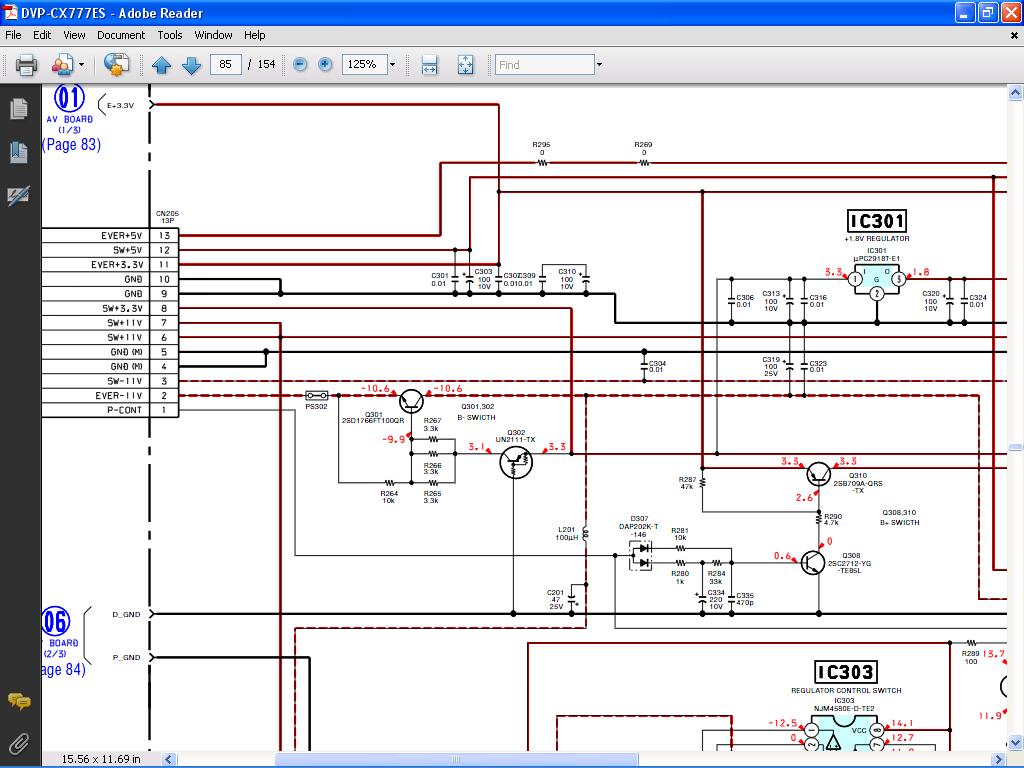
Task: Open the Attachments paperclip panel
Action: tap(19, 743)
